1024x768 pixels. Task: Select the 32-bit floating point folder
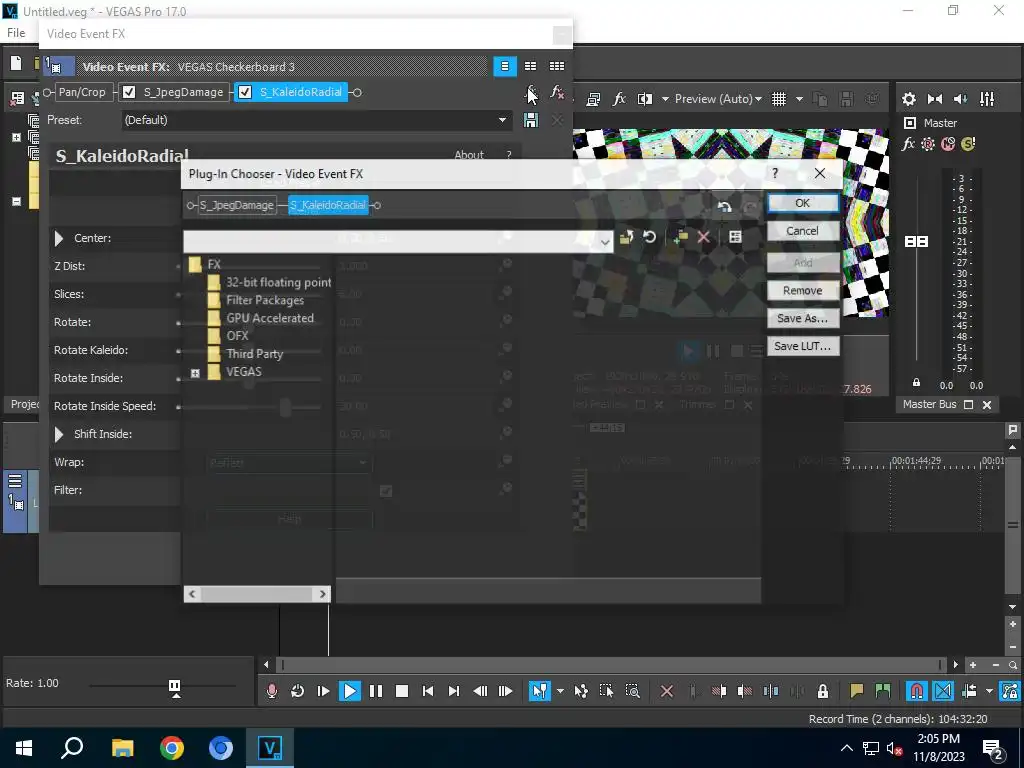coord(278,282)
